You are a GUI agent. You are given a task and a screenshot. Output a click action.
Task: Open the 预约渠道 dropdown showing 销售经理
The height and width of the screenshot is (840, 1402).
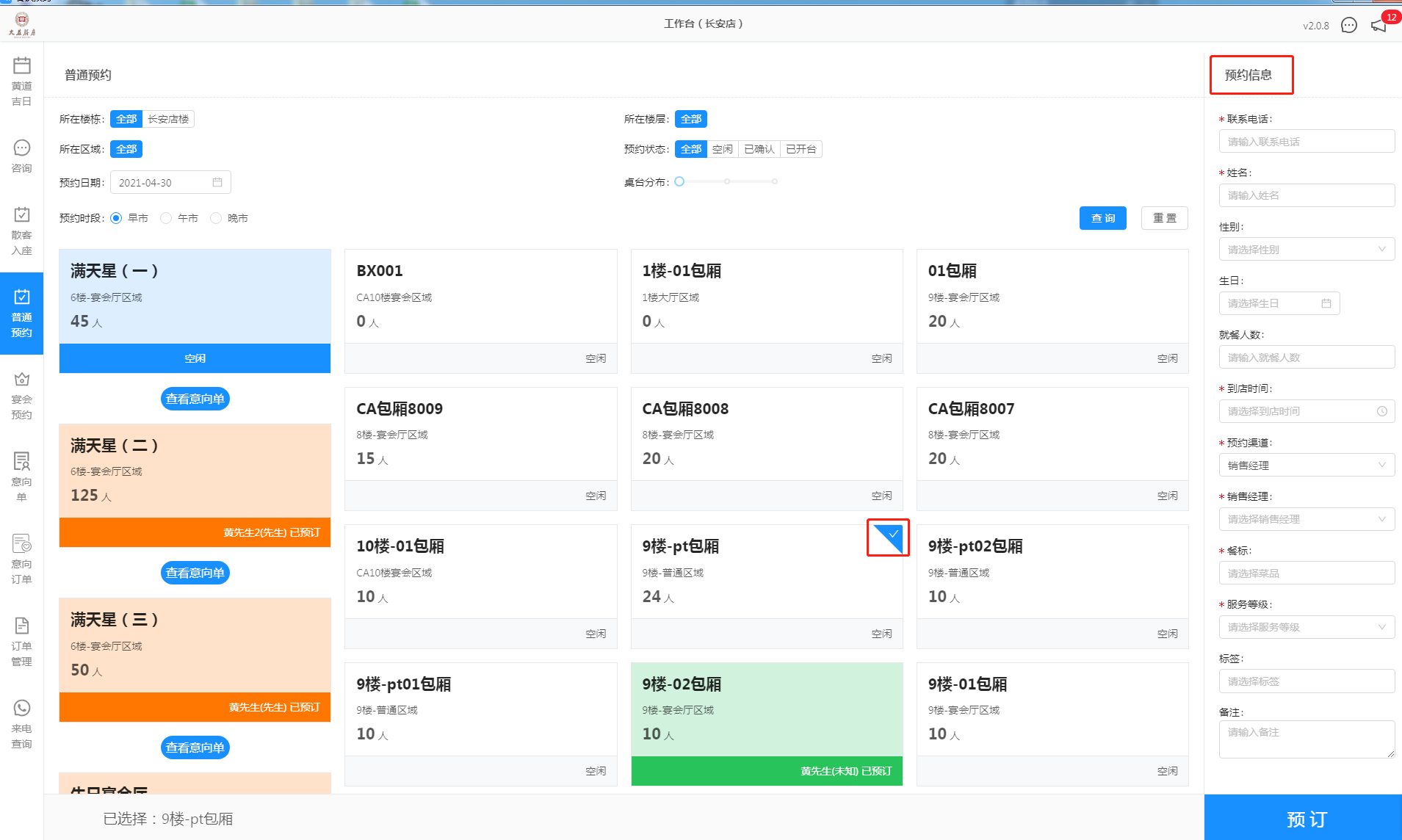[x=1307, y=466]
